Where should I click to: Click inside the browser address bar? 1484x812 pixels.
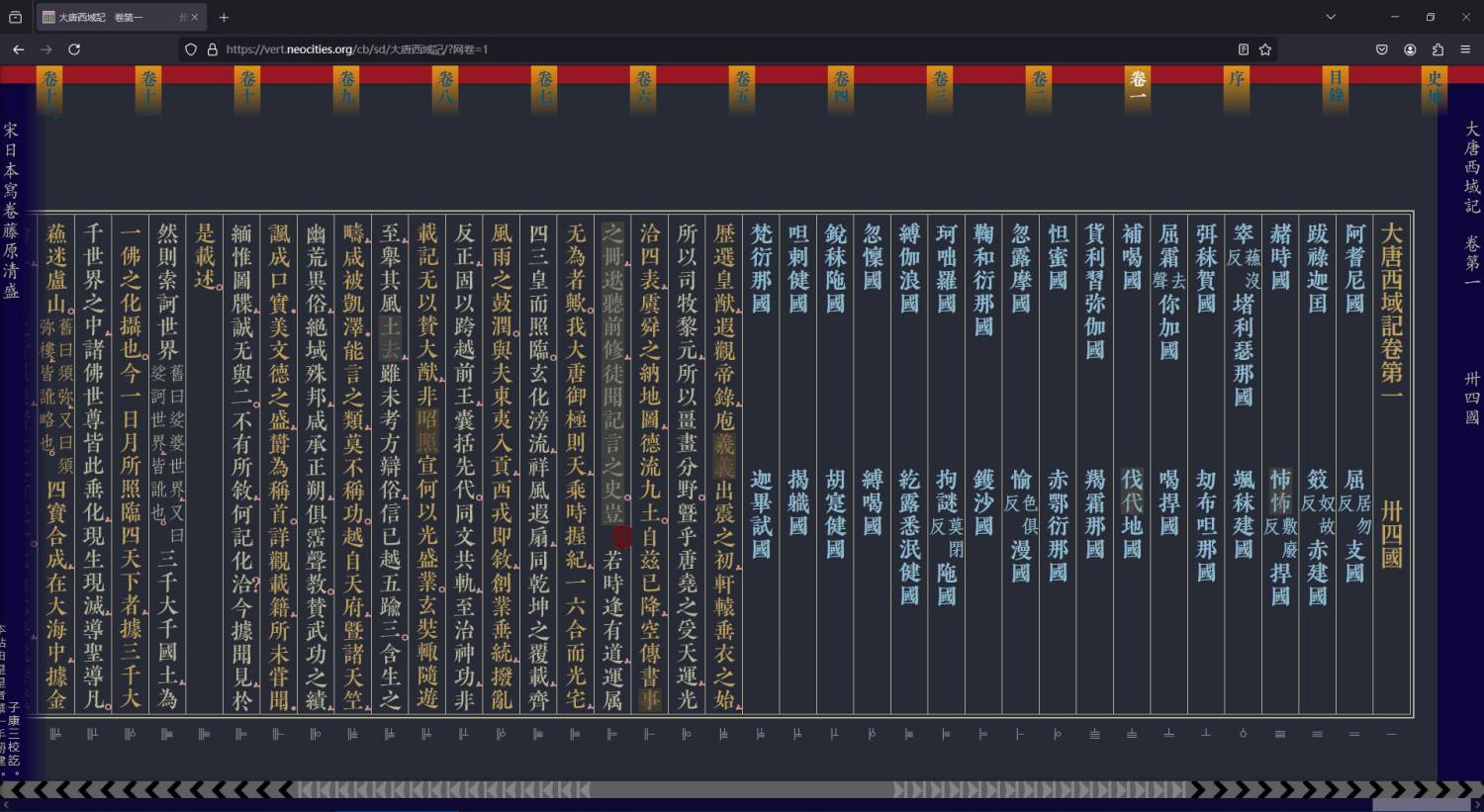pos(693,48)
